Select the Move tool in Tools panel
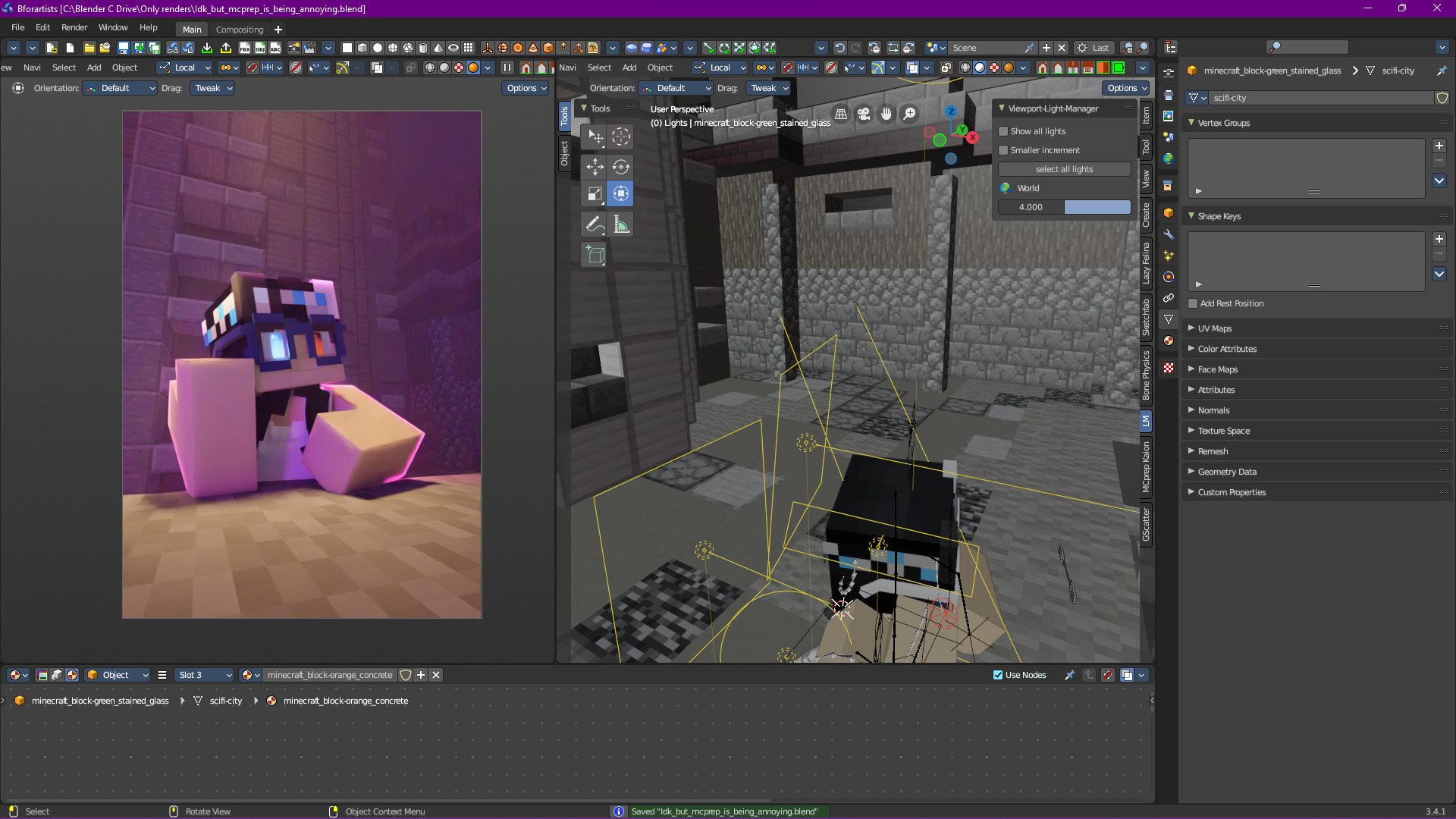The image size is (1456, 819). (x=595, y=167)
